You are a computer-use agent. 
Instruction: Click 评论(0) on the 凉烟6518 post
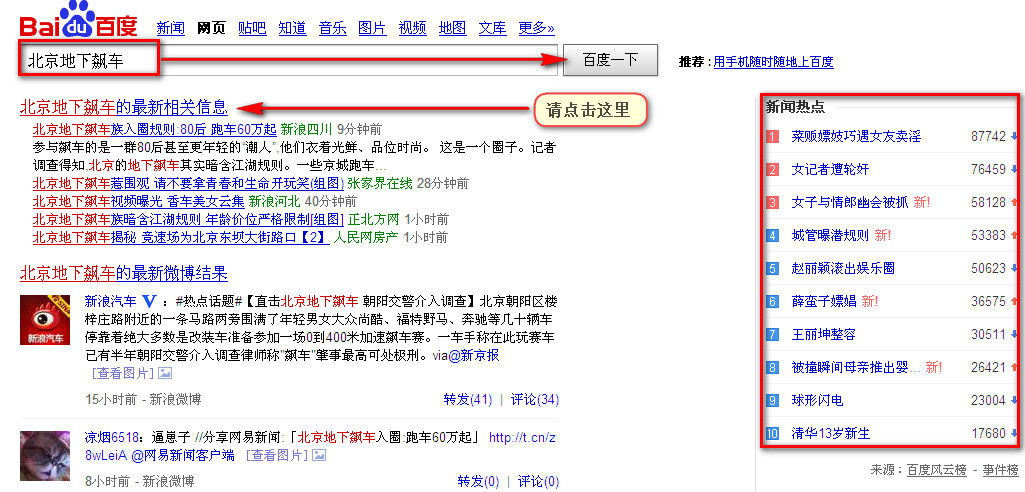coord(538,482)
